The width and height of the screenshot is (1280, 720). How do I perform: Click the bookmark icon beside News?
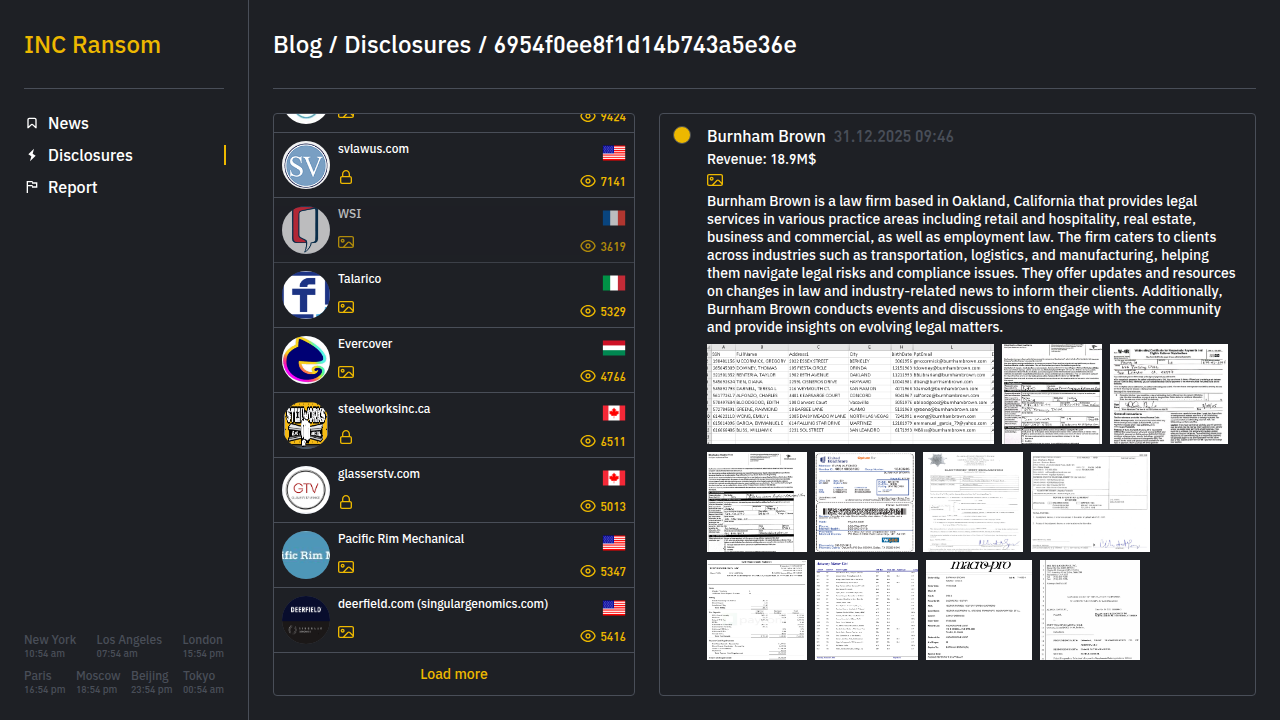pyautogui.click(x=32, y=123)
